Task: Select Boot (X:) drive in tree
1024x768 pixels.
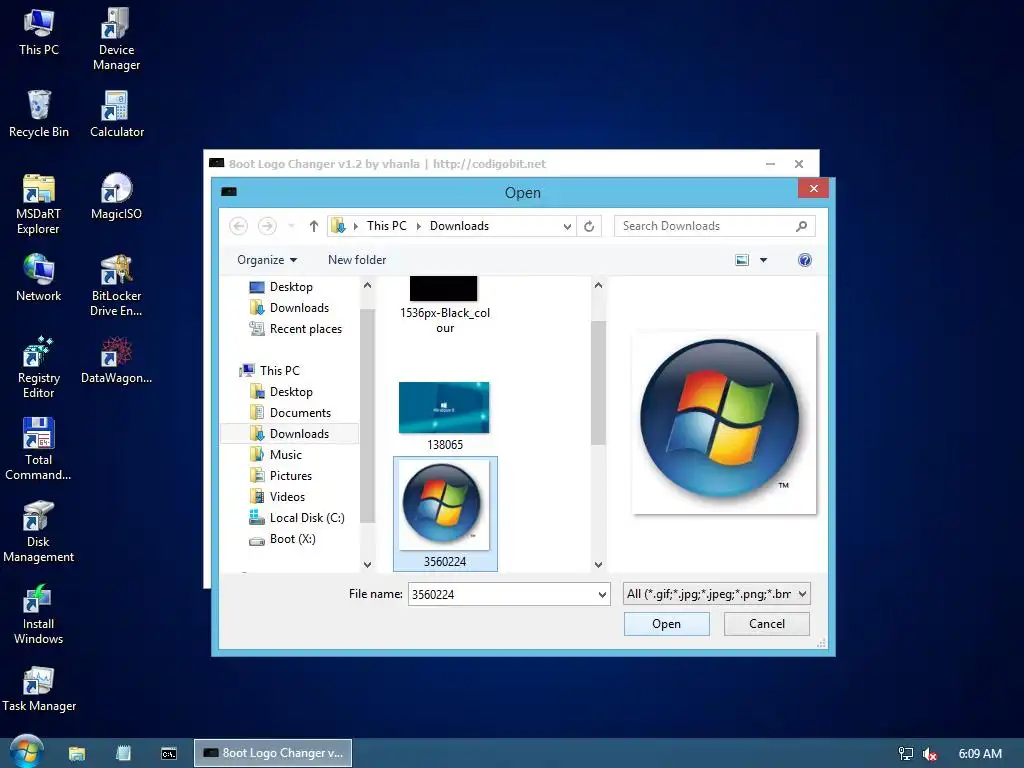Action: click(283, 539)
